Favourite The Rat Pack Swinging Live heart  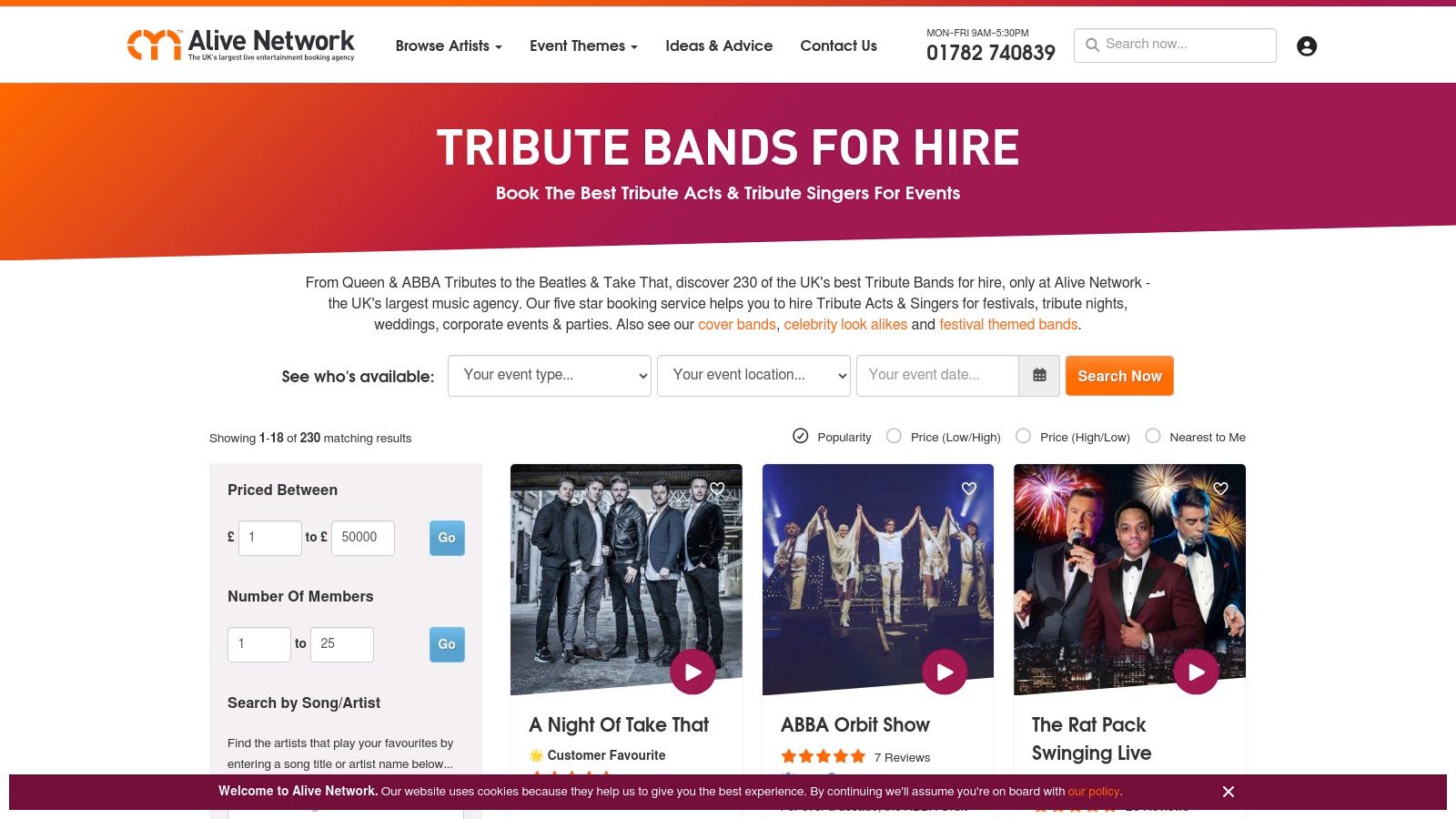point(1220,489)
